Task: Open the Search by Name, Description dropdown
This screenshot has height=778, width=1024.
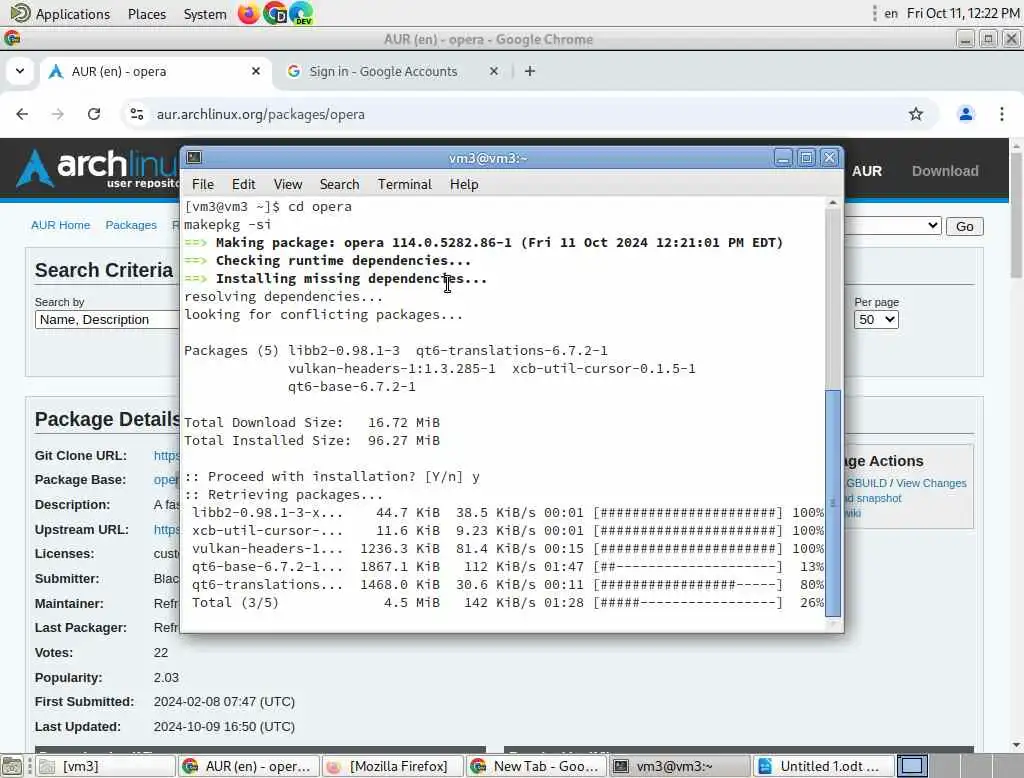Action: coord(107,319)
